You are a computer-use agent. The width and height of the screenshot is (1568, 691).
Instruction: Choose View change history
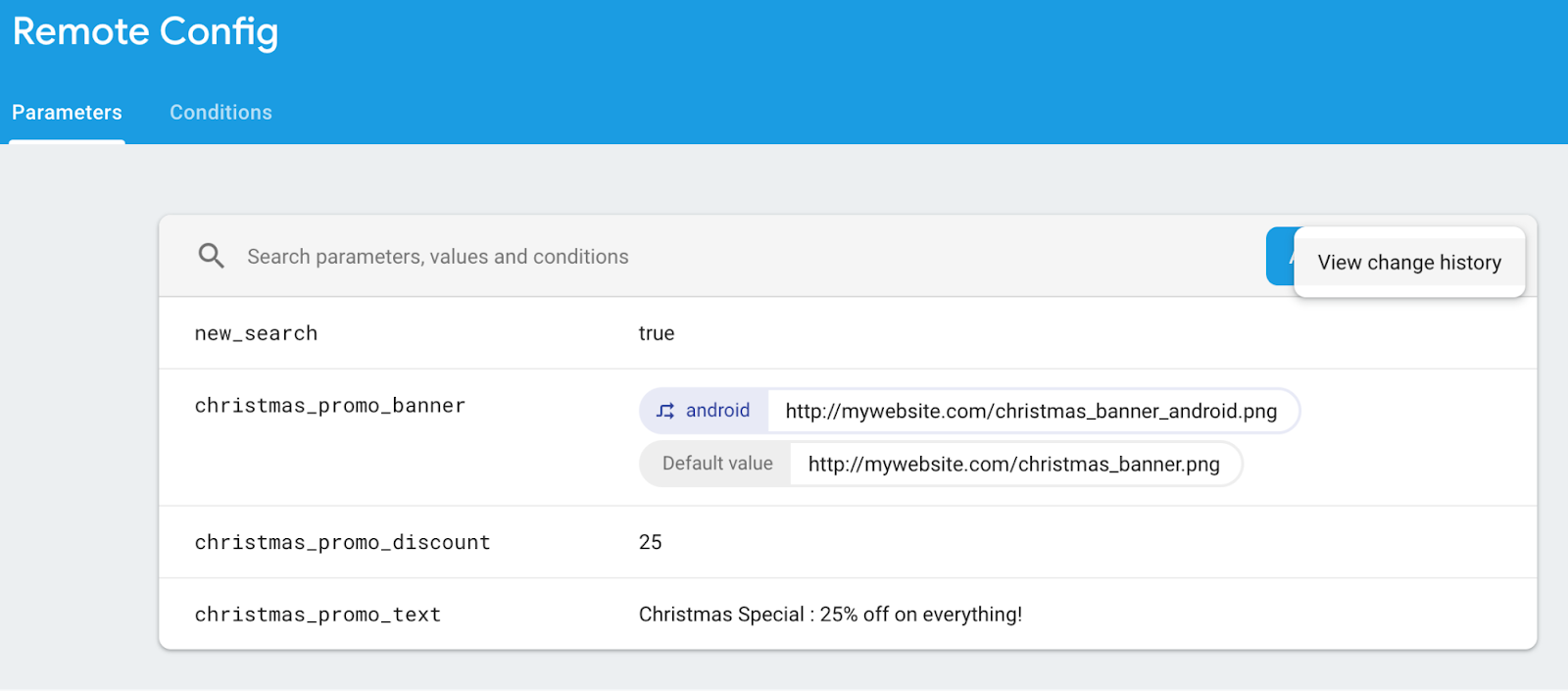(x=1408, y=263)
